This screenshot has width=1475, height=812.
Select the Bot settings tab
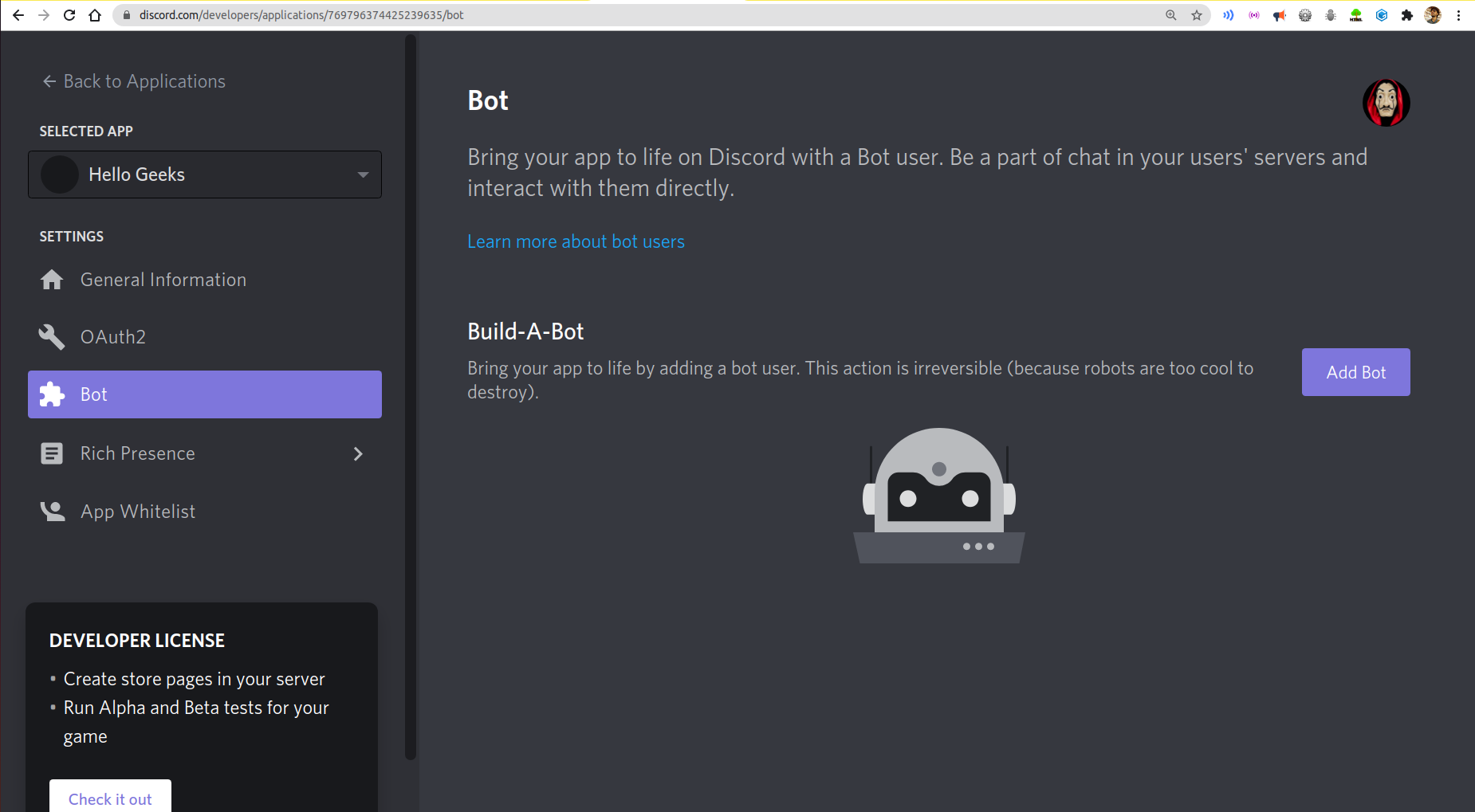(205, 394)
